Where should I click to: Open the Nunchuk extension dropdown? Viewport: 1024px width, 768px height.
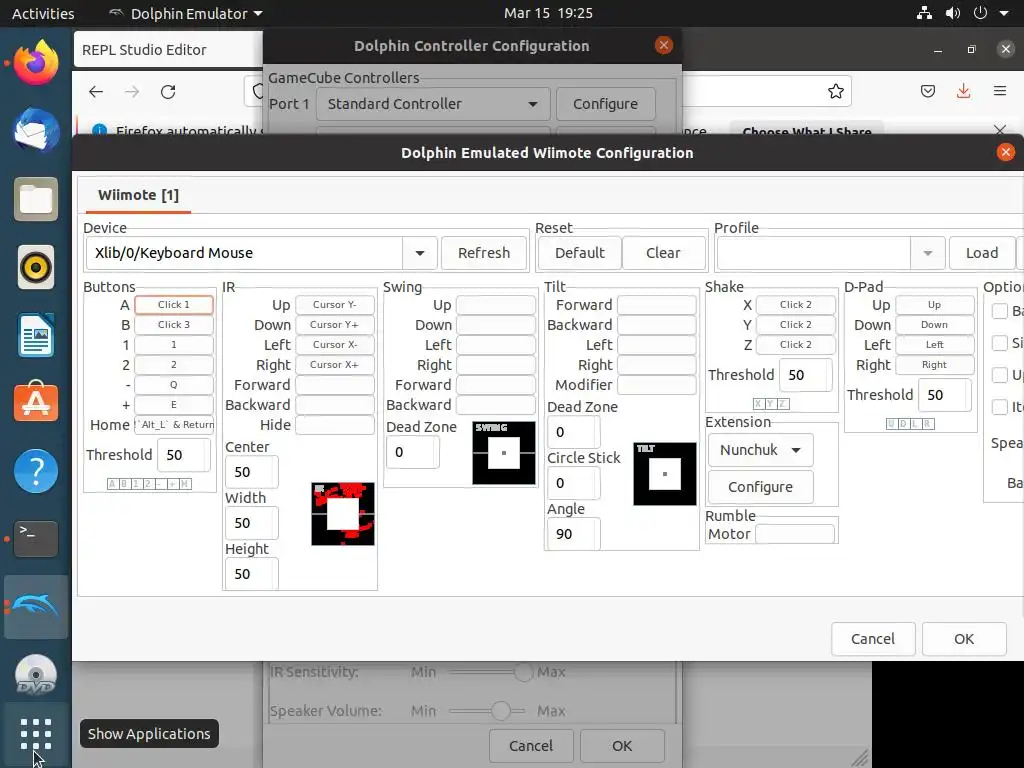pyautogui.click(x=760, y=450)
